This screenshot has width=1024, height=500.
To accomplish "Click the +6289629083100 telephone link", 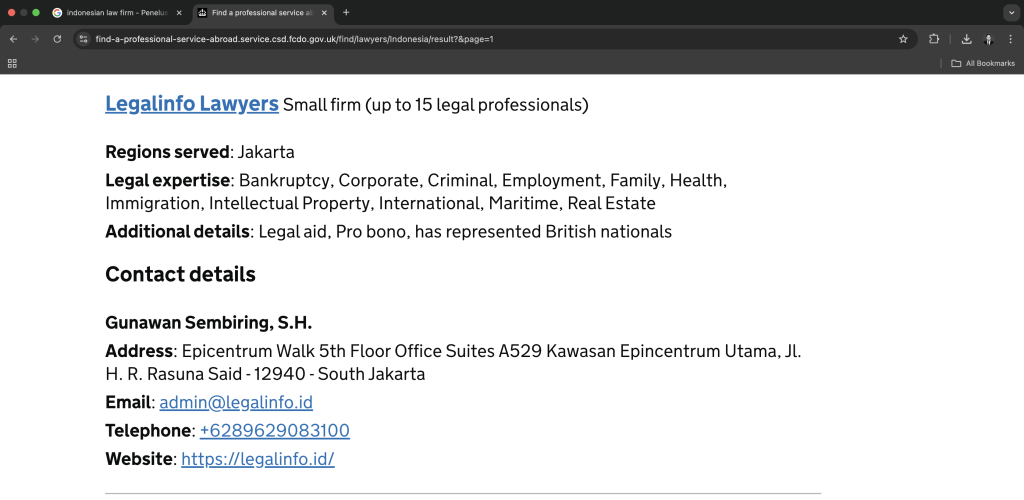I will point(274,431).
